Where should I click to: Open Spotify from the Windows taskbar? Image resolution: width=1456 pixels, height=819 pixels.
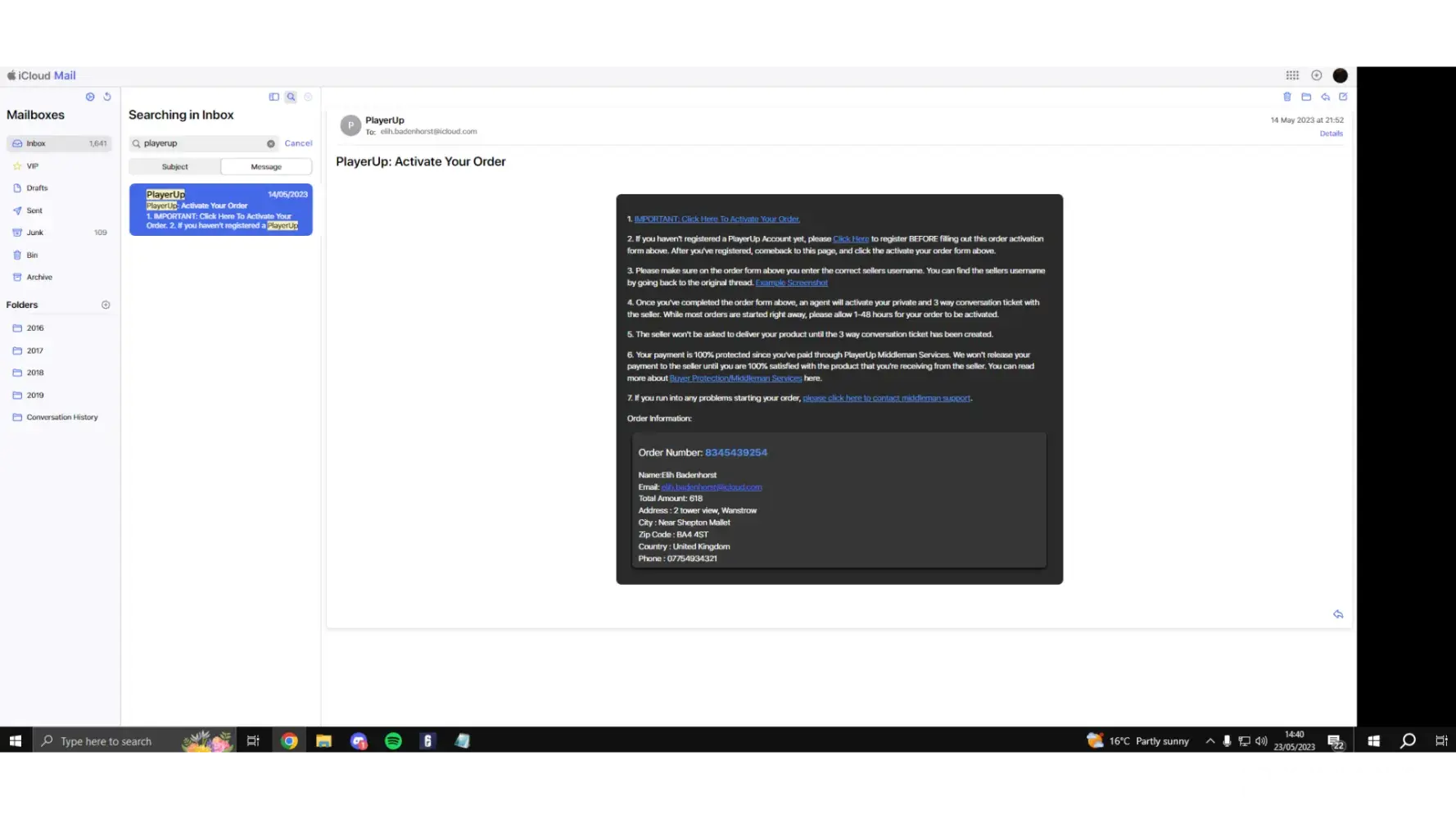(x=393, y=741)
